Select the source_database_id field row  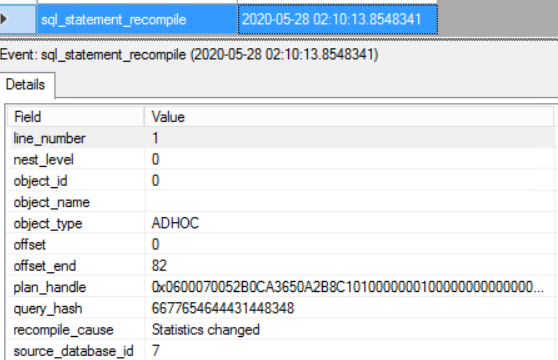[281, 351]
